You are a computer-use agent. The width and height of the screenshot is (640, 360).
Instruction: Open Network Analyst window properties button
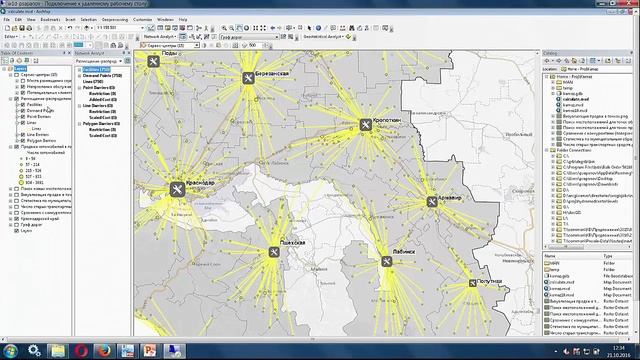coord(127,61)
